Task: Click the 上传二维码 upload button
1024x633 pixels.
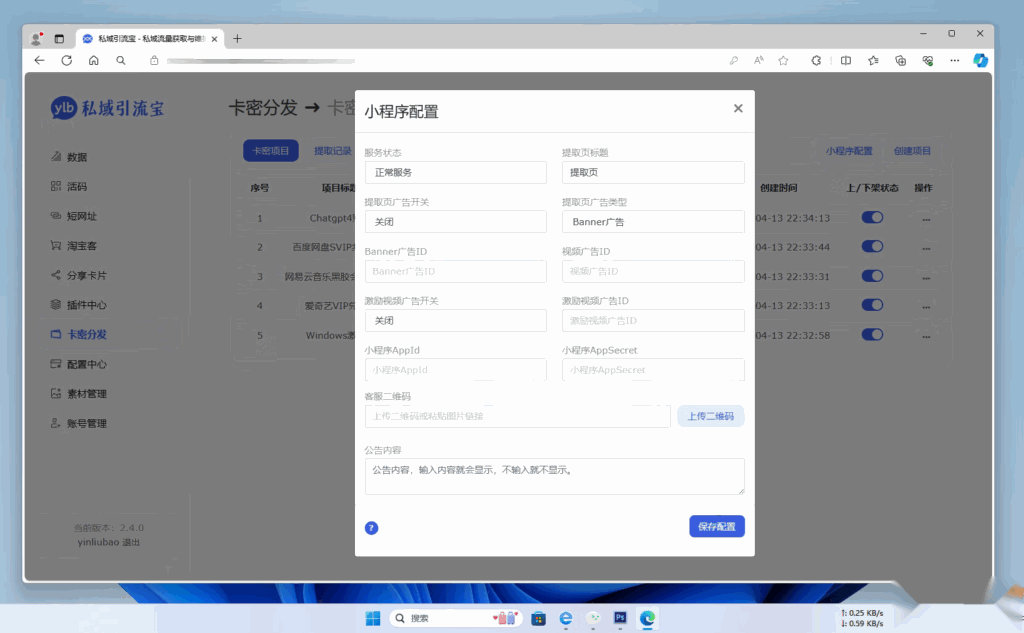Action: click(710, 415)
